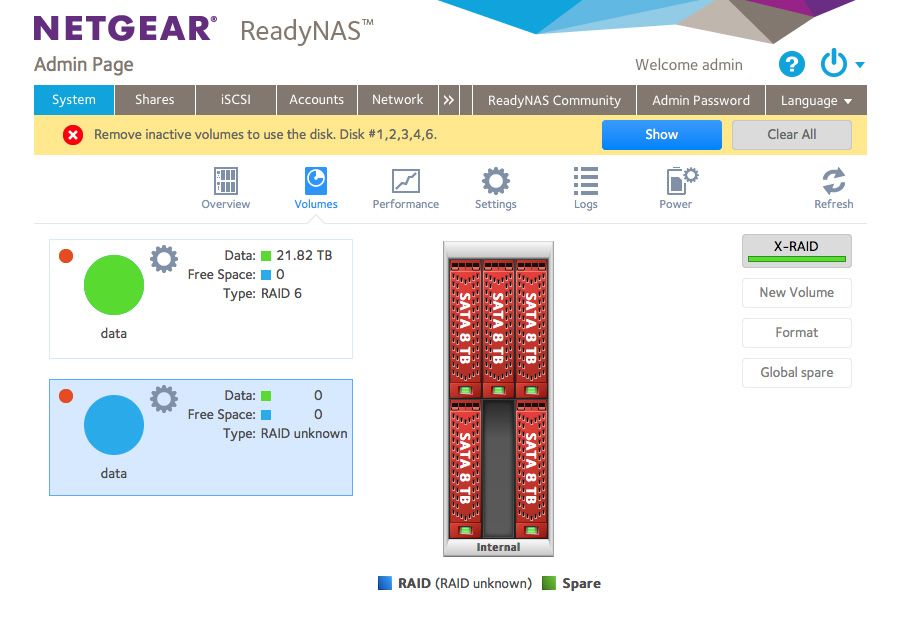Open the Language dropdown
The height and width of the screenshot is (622, 901).
(x=816, y=100)
